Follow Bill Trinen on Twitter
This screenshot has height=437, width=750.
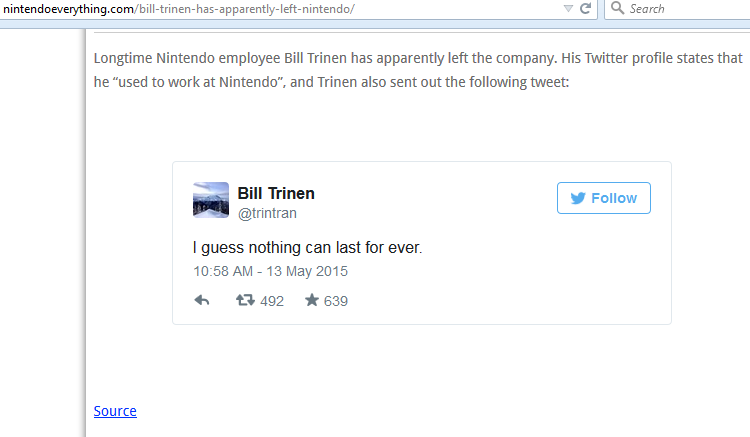[603, 198]
